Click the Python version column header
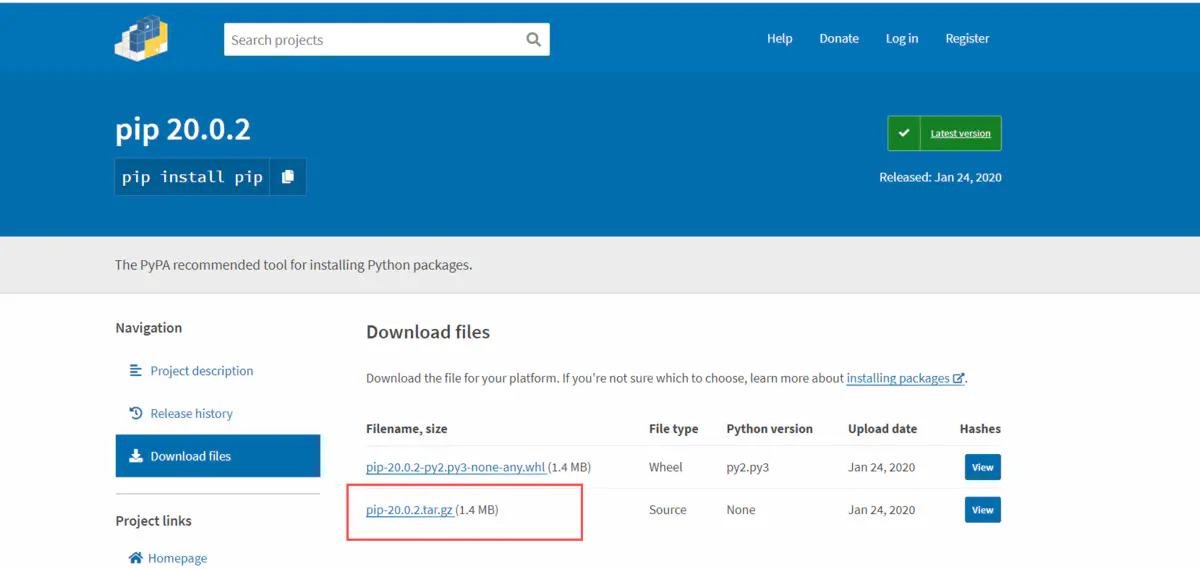 770,429
